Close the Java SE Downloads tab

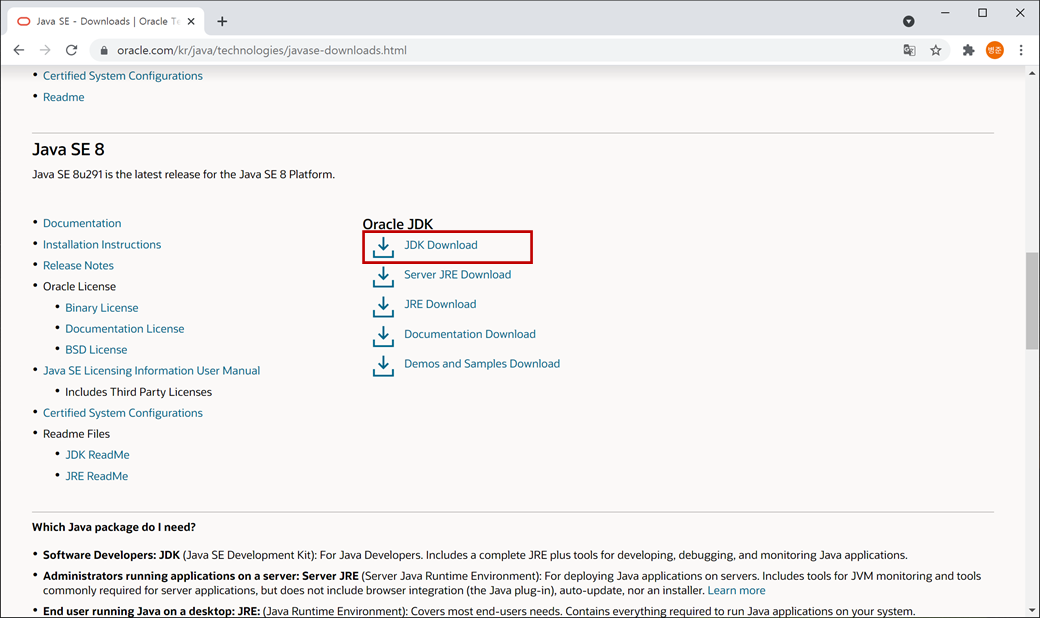[191, 21]
